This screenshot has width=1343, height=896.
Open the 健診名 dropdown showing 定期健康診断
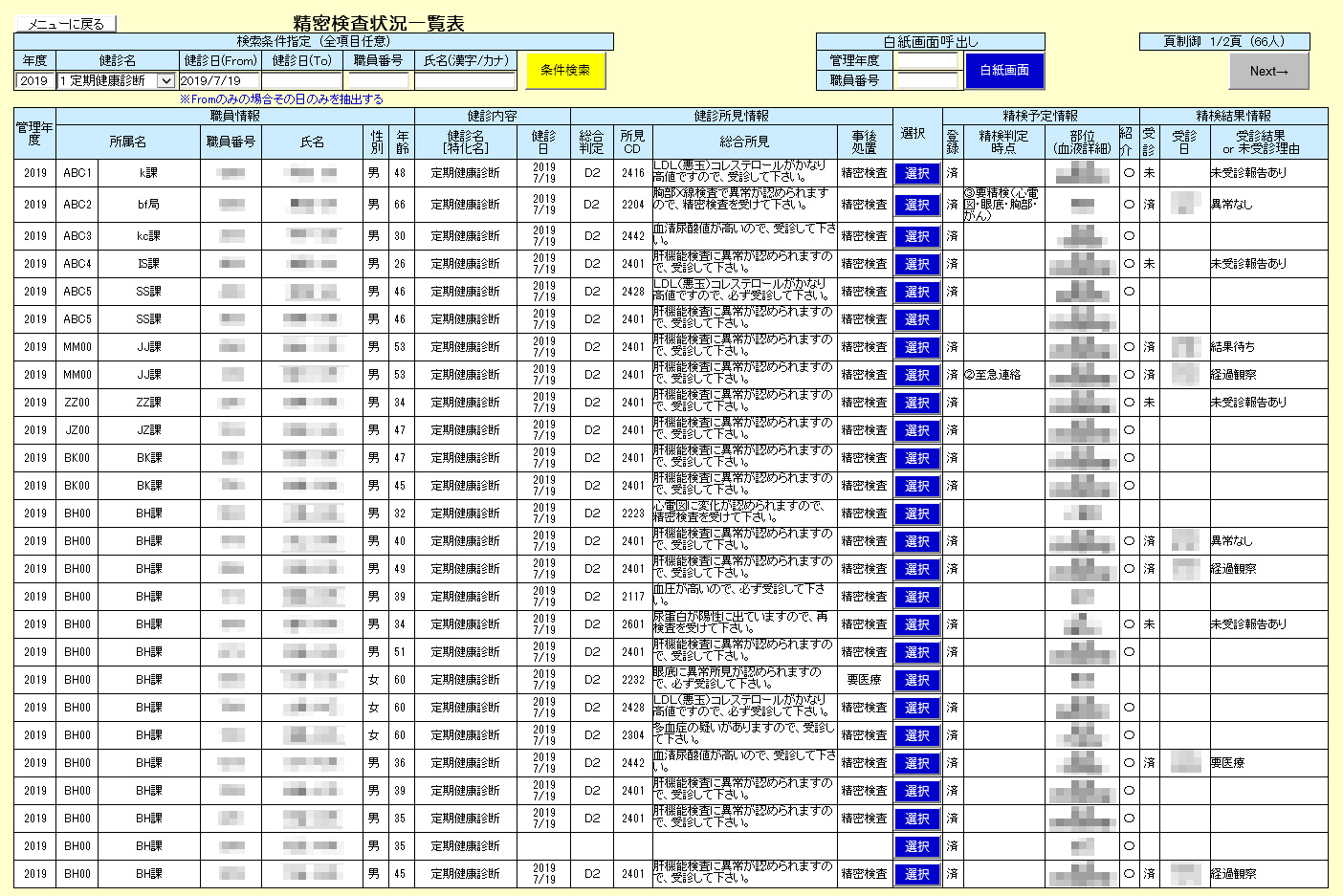[x=117, y=81]
